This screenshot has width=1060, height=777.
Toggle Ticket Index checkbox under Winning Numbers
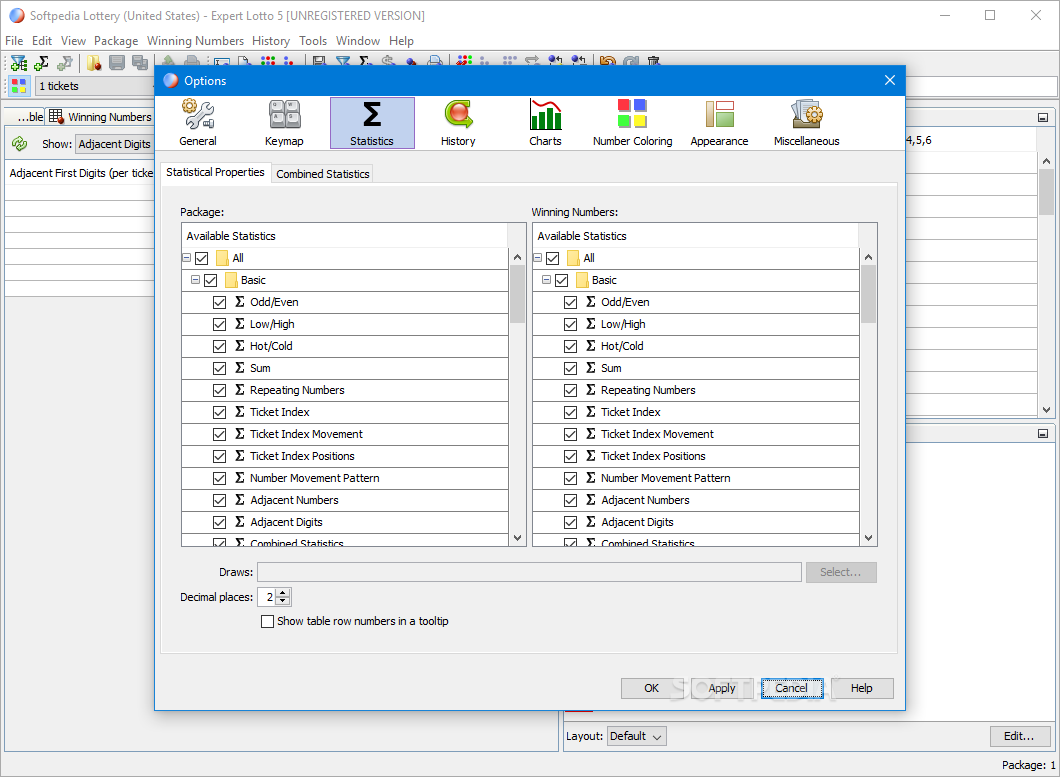(x=571, y=413)
